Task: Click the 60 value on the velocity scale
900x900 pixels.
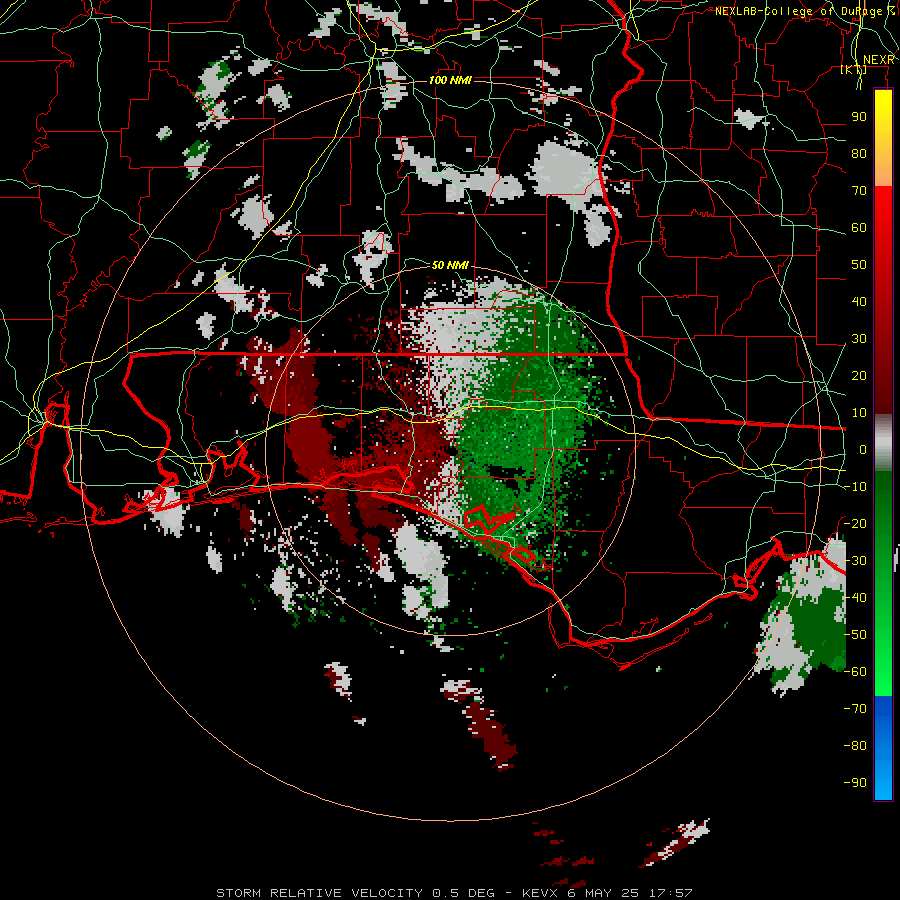Action: click(x=859, y=227)
